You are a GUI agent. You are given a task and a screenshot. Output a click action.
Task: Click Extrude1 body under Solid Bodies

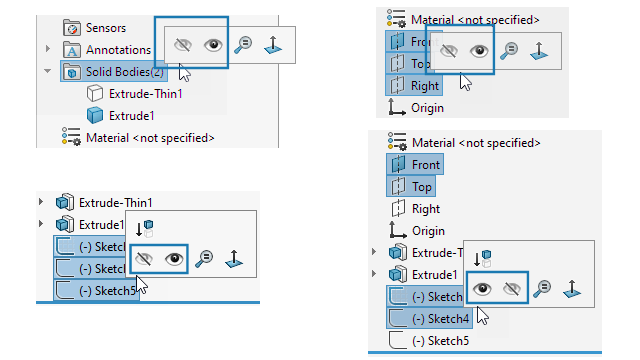point(121,116)
